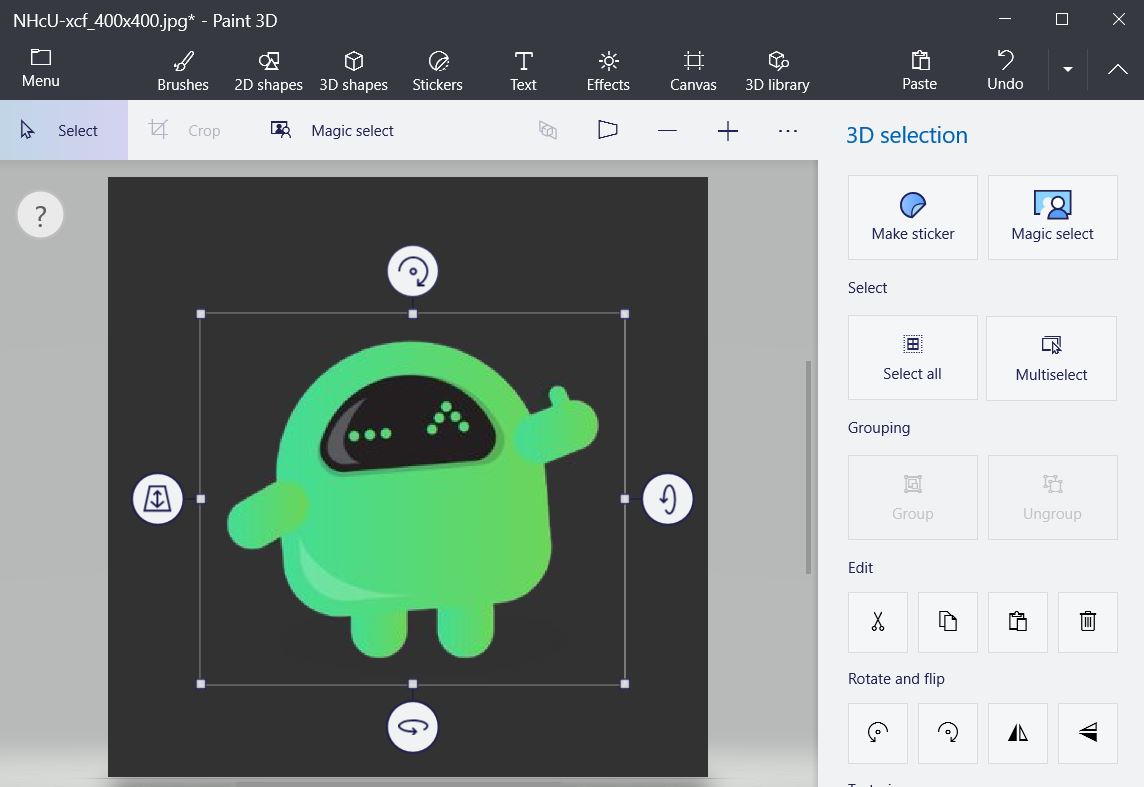1144x787 pixels.
Task: Click the bottom X-axis rotation handle
Action: click(413, 726)
